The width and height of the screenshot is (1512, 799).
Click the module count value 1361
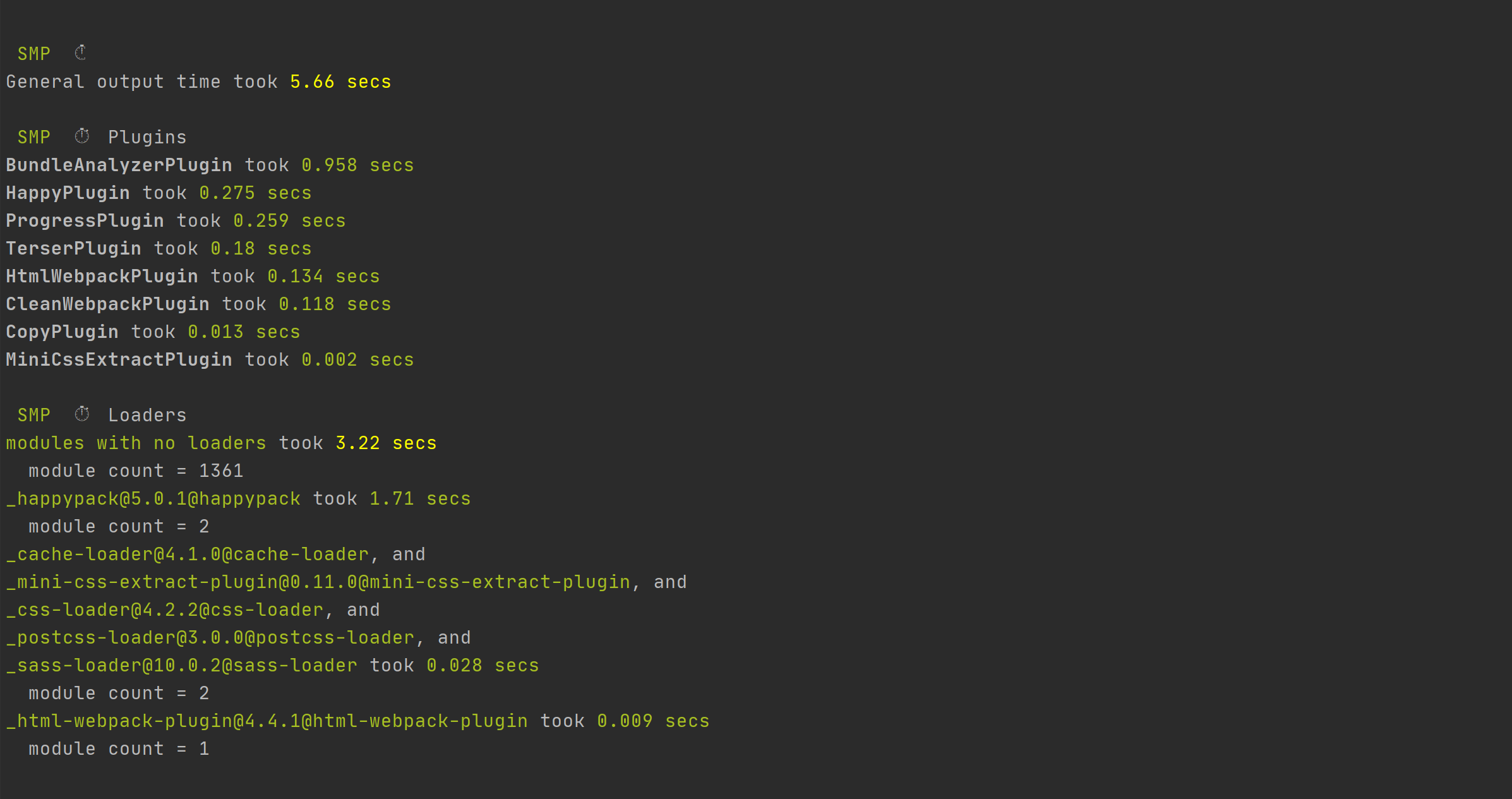click(x=221, y=471)
